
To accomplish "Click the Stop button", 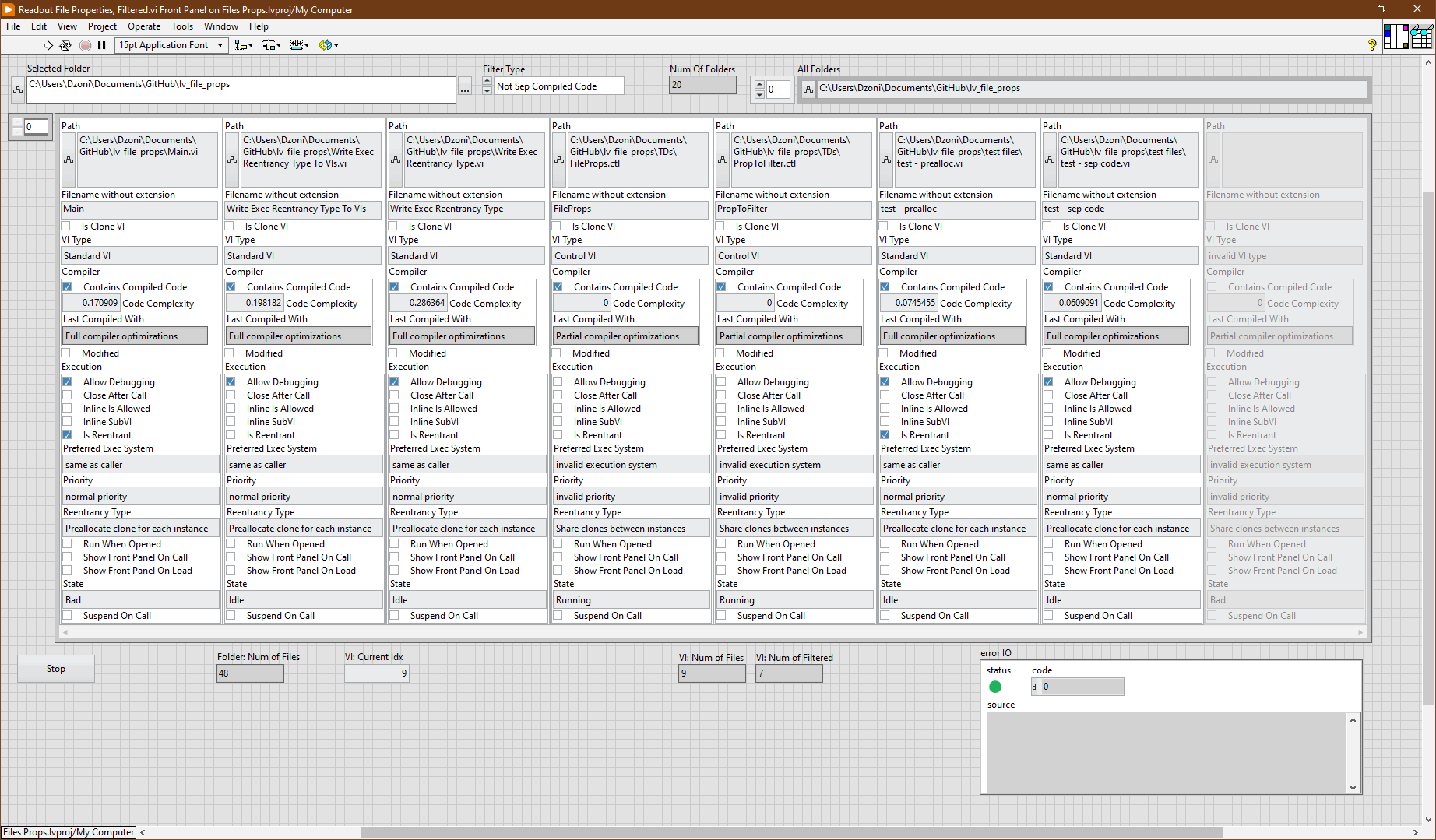I will coord(56,669).
